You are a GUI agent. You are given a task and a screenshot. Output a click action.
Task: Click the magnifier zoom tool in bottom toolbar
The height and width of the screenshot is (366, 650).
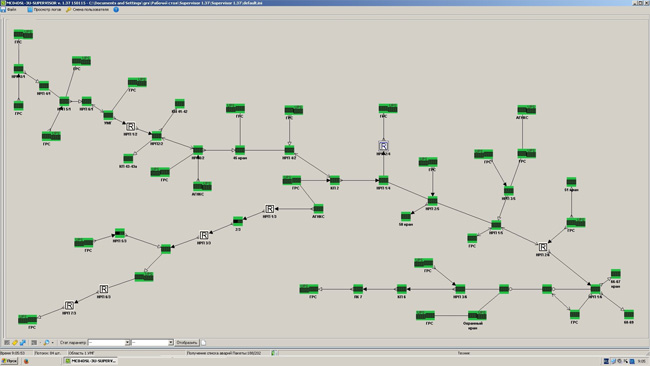tap(46, 342)
